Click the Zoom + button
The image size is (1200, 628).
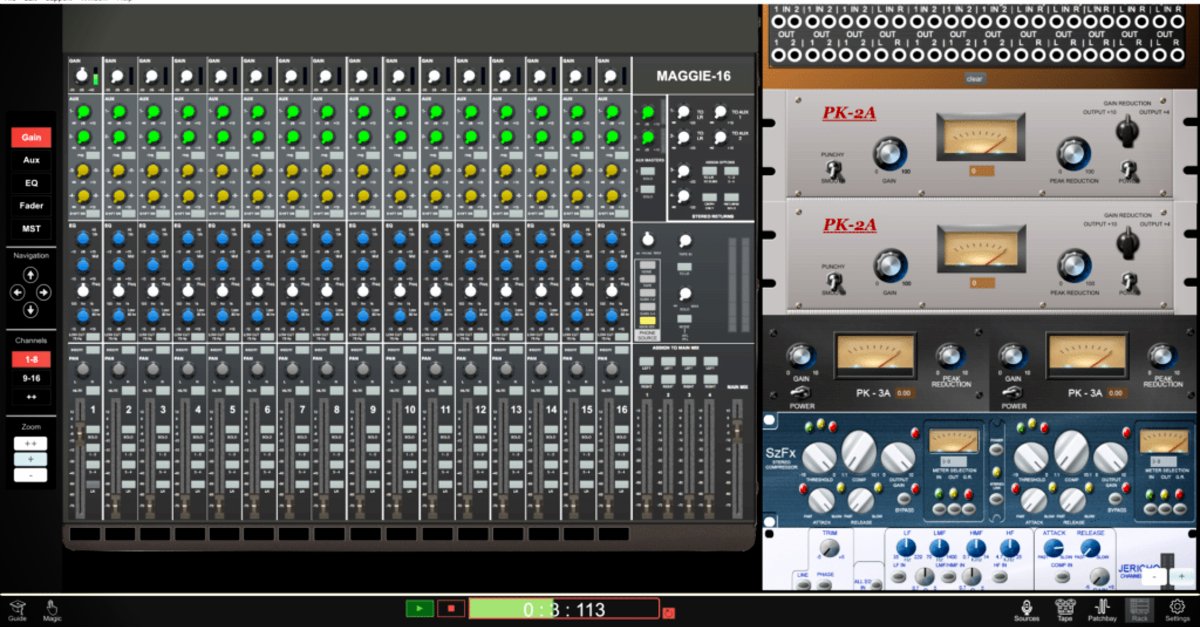pos(31,458)
